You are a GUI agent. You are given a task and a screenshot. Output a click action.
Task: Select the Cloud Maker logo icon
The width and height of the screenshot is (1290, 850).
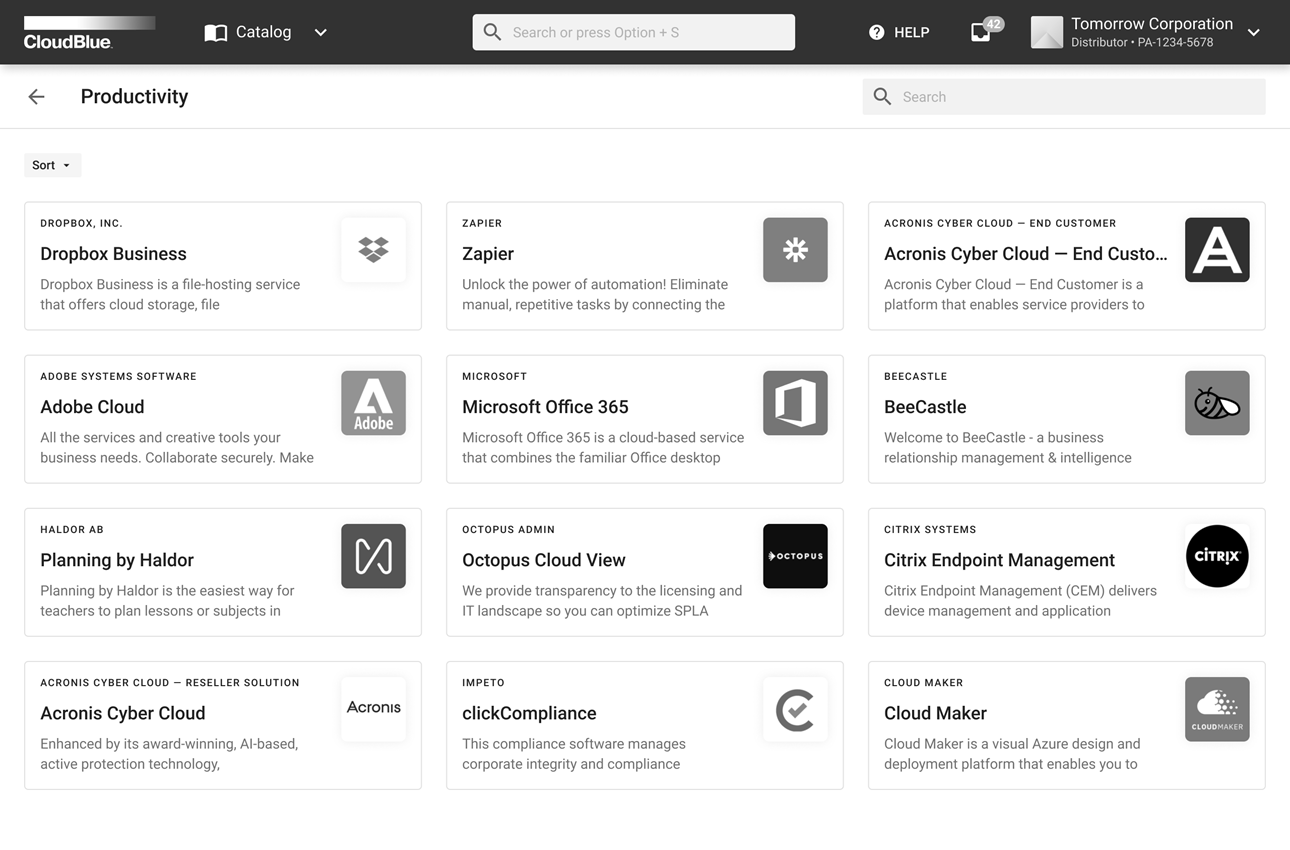click(1217, 709)
